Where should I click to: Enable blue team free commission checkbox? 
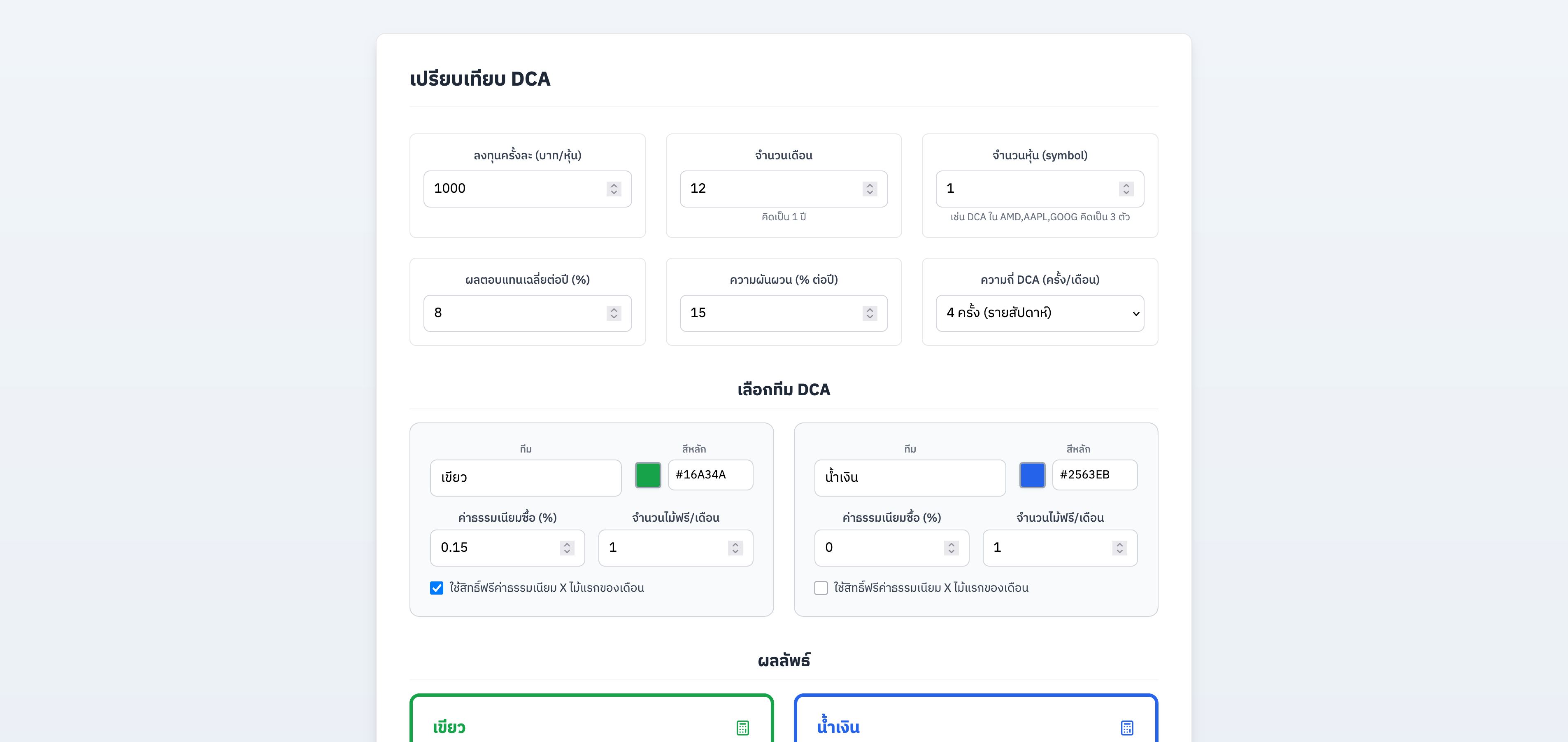[x=821, y=588]
